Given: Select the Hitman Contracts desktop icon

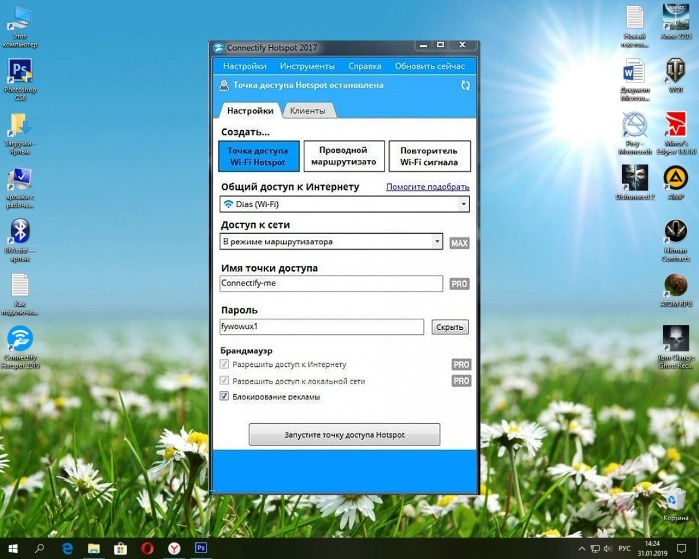Looking at the screenshot, I should click(676, 240).
